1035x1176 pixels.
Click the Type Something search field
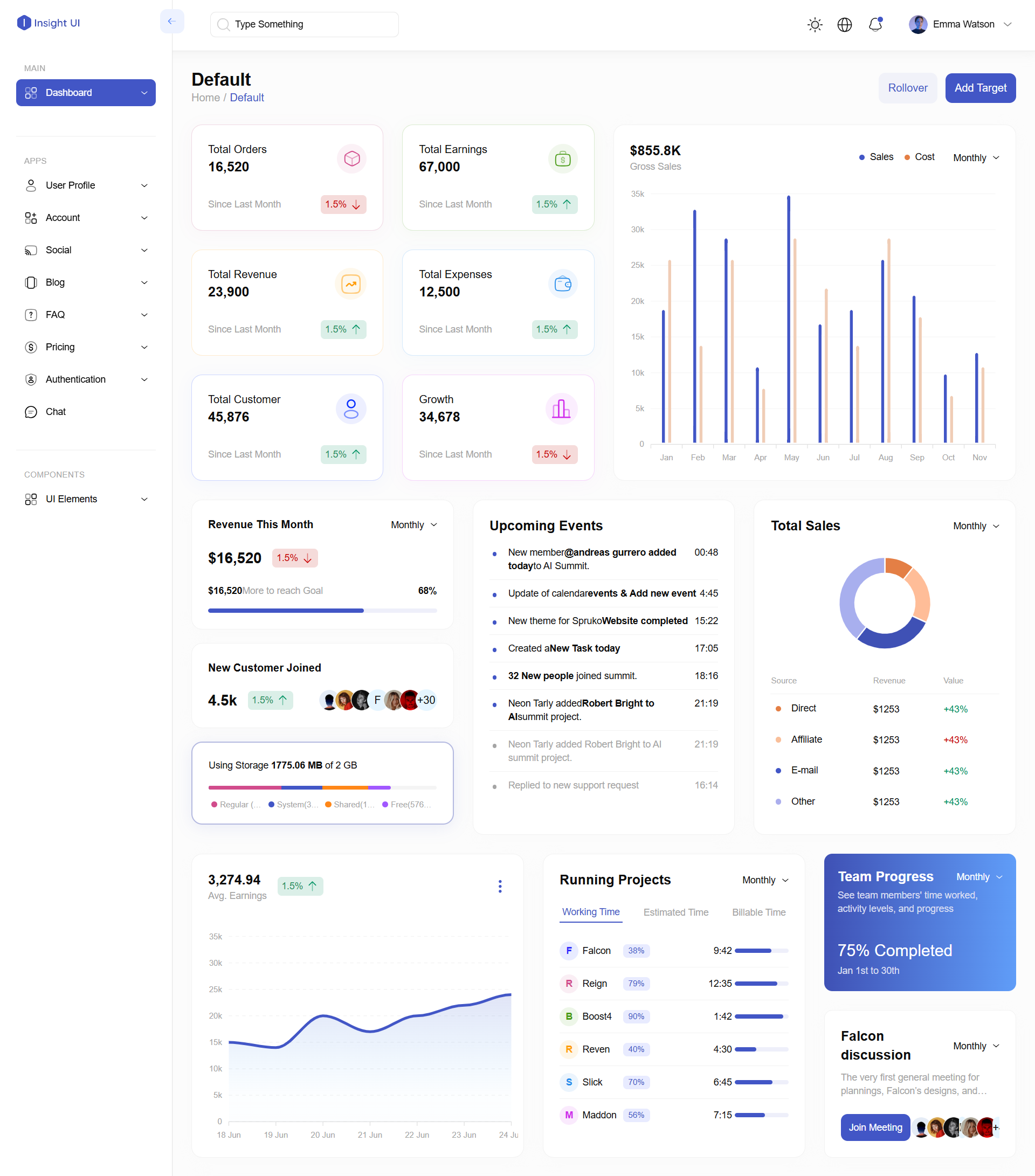coord(305,24)
